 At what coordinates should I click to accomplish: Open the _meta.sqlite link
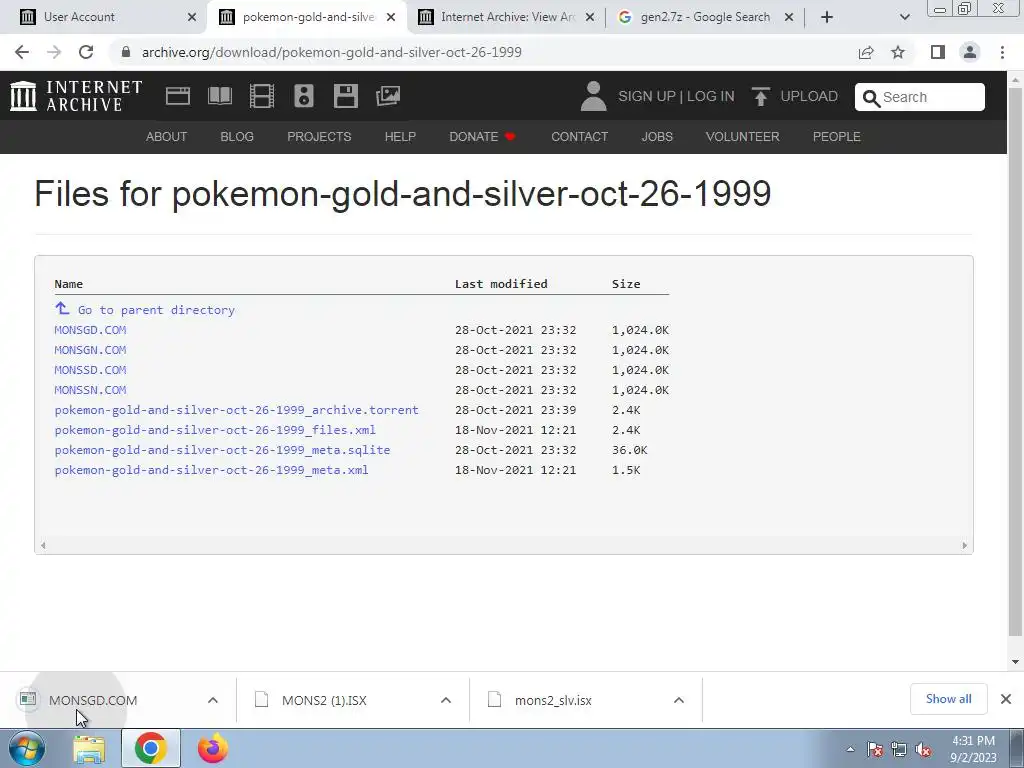pos(222,450)
